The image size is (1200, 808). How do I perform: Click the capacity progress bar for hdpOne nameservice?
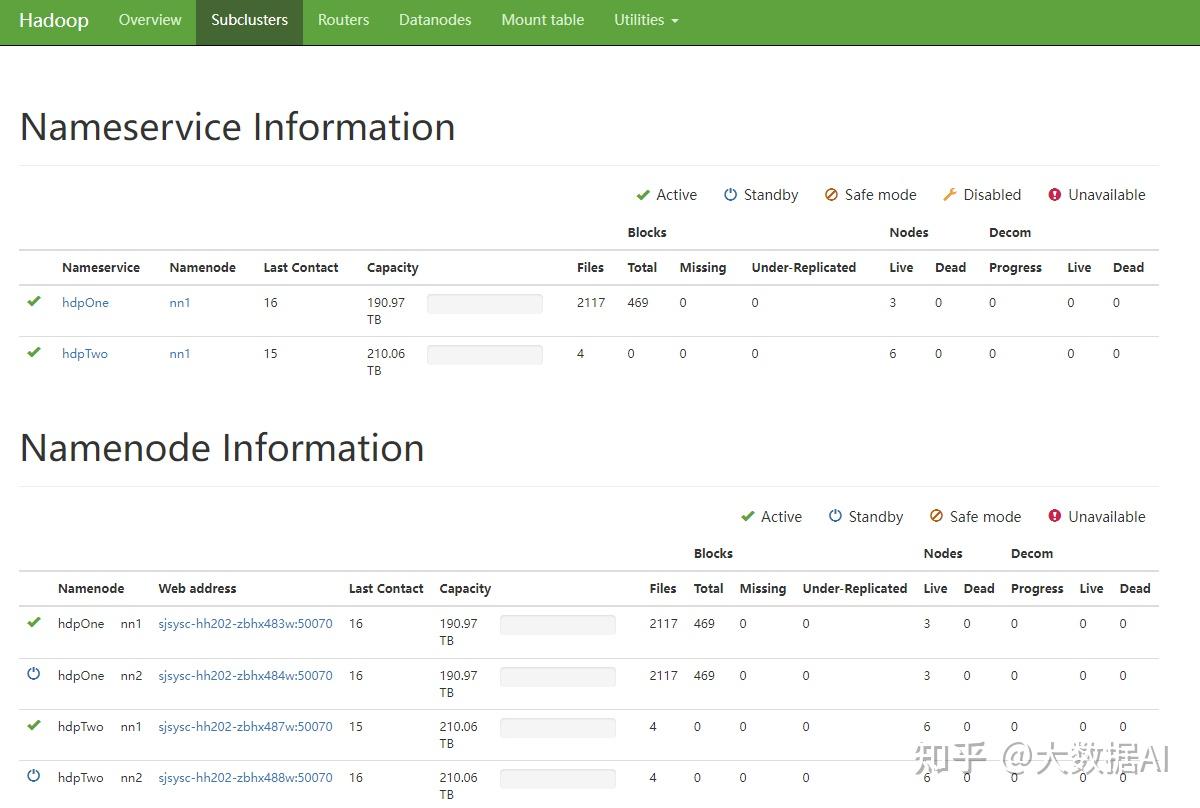pyautogui.click(x=485, y=304)
